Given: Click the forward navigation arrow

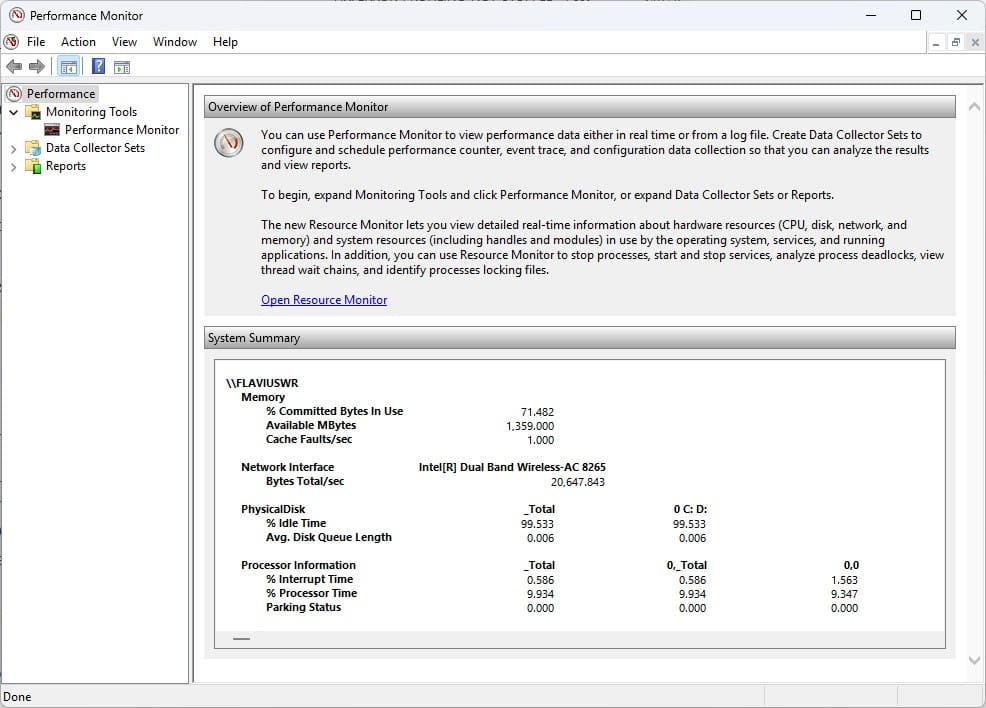Looking at the screenshot, I should pos(35,66).
